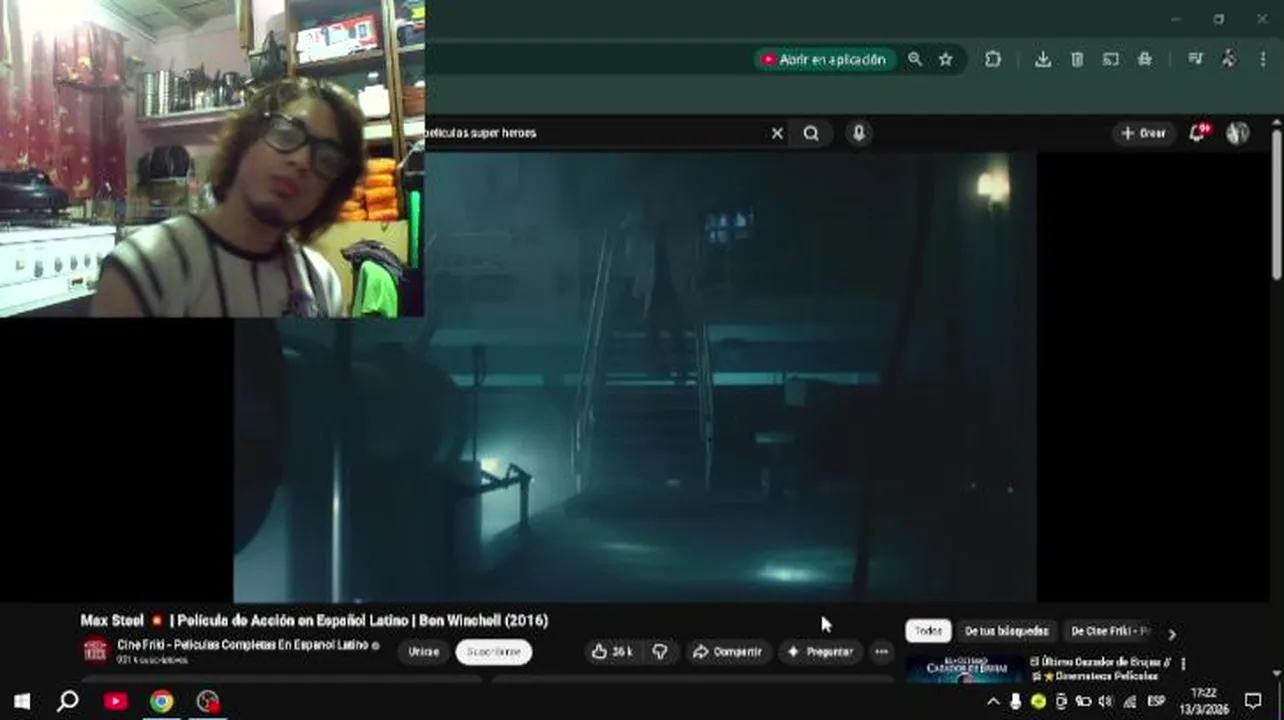Screen dimensions: 1284x720
Task: Open the YouTube account avatar menu
Action: [x=1238, y=133]
